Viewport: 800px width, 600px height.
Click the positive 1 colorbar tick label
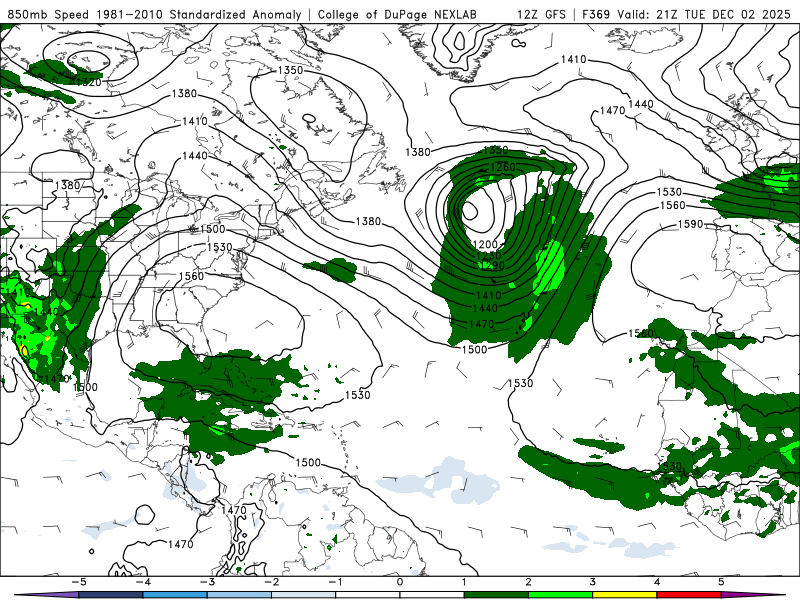click(464, 582)
